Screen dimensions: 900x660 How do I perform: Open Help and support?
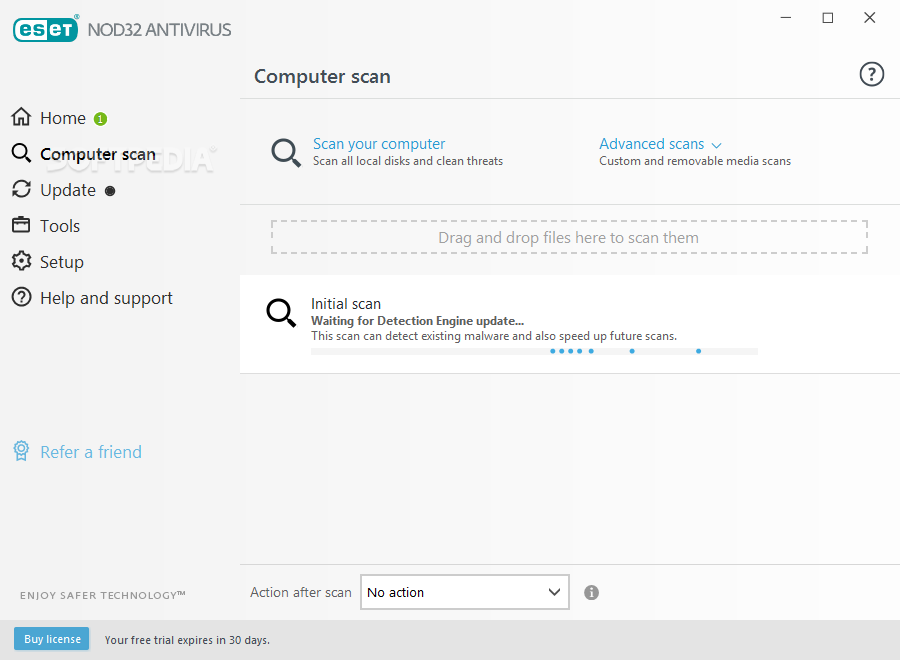pyautogui.click(x=106, y=298)
